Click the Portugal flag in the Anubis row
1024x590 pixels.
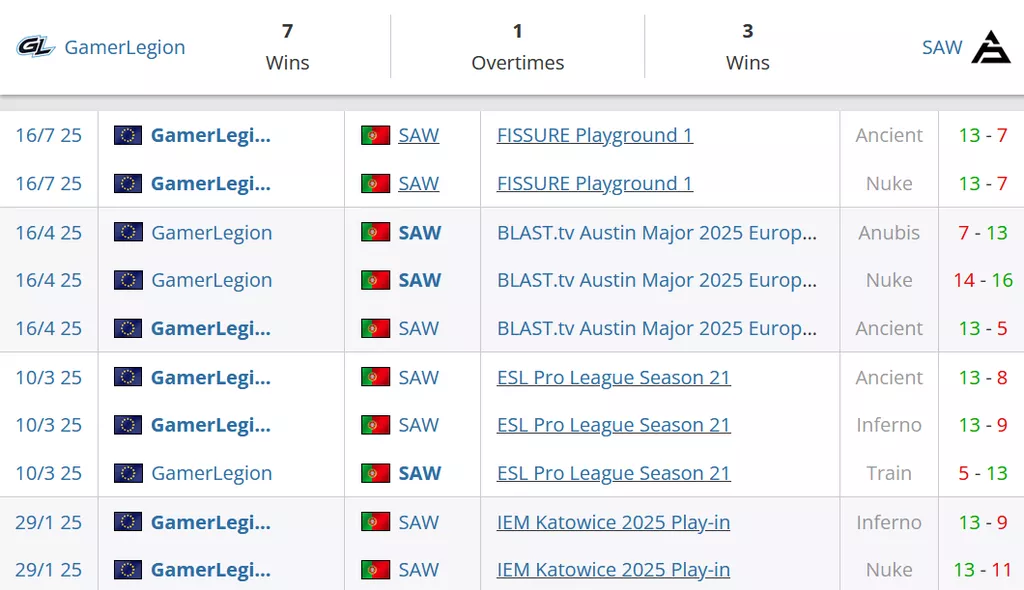pyautogui.click(x=375, y=232)
